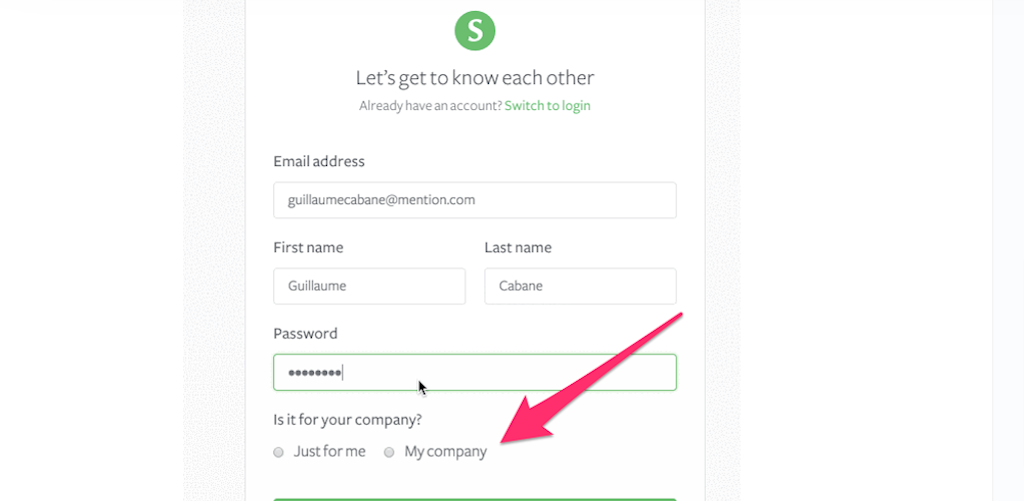1024x501 pixels.
Task: Click the Password field label
Action: tap(305, 333)
